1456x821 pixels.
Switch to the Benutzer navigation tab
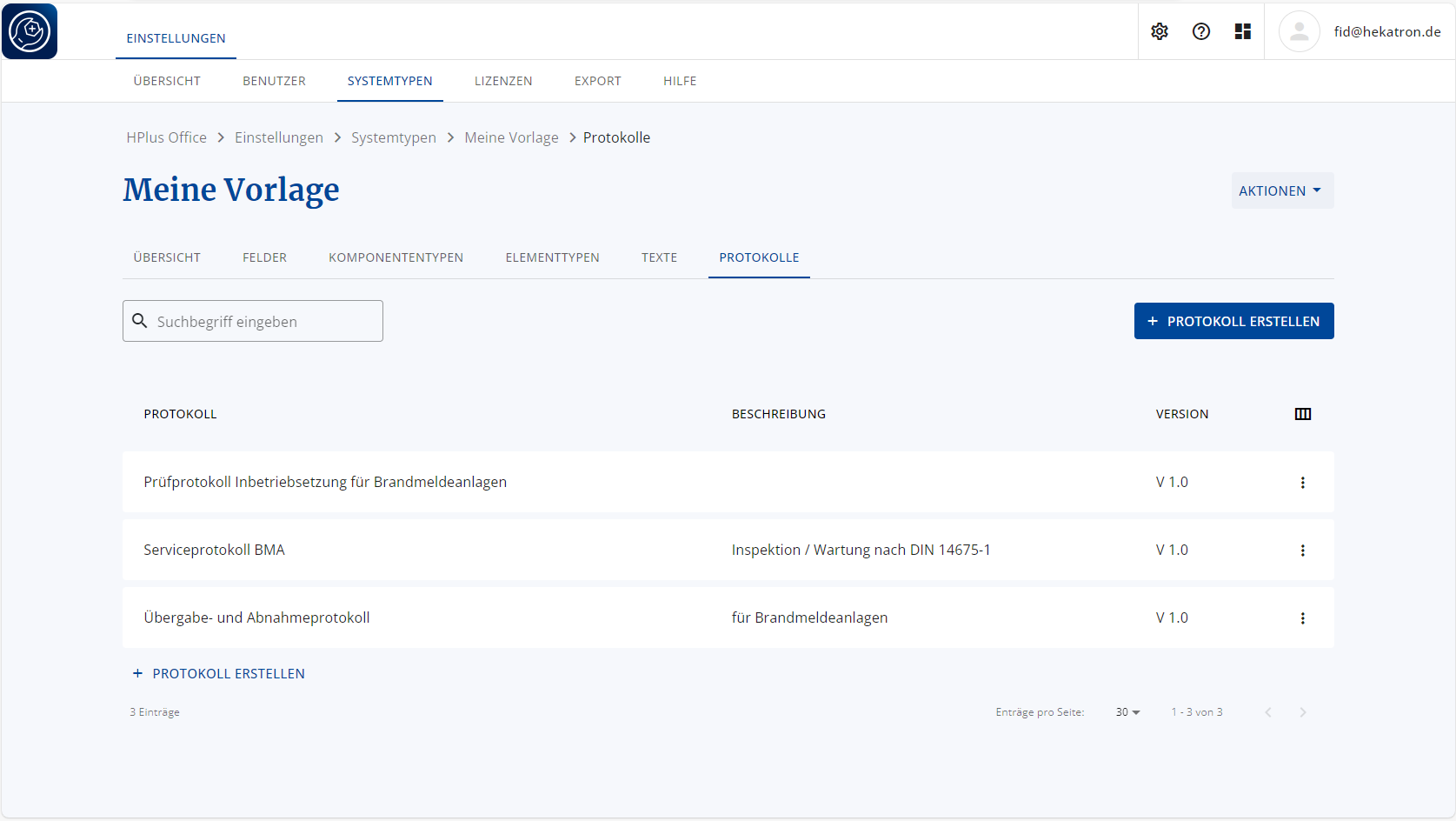tap(274, 81)
